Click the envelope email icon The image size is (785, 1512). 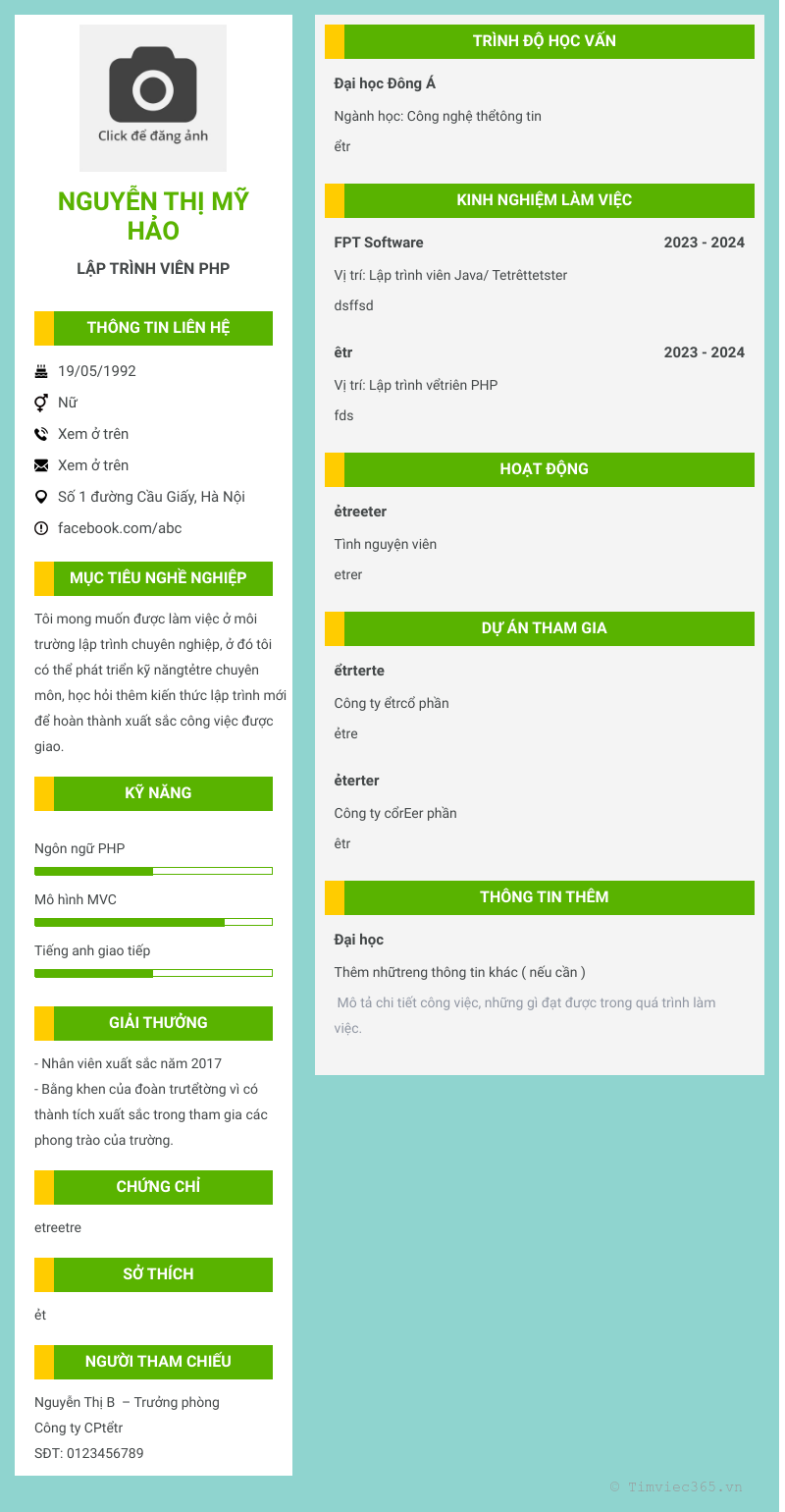coord(41,465)
